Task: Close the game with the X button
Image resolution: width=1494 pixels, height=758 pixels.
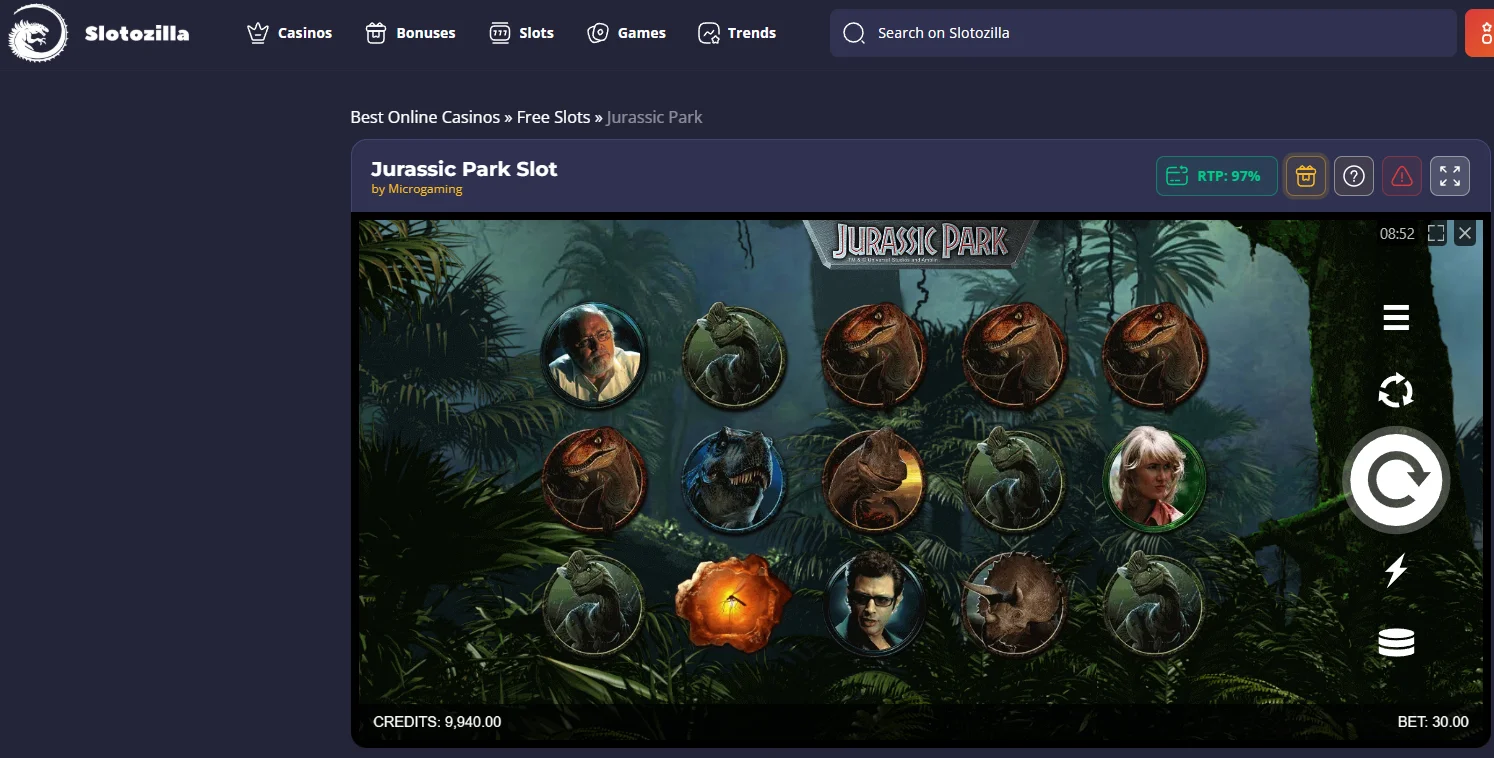Action: point(1465,233)
